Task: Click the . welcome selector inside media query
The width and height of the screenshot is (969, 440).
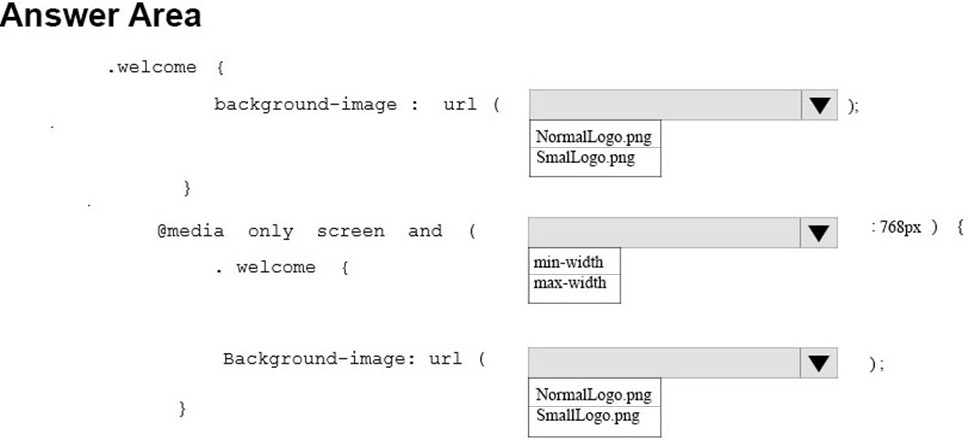Action: 282,268
